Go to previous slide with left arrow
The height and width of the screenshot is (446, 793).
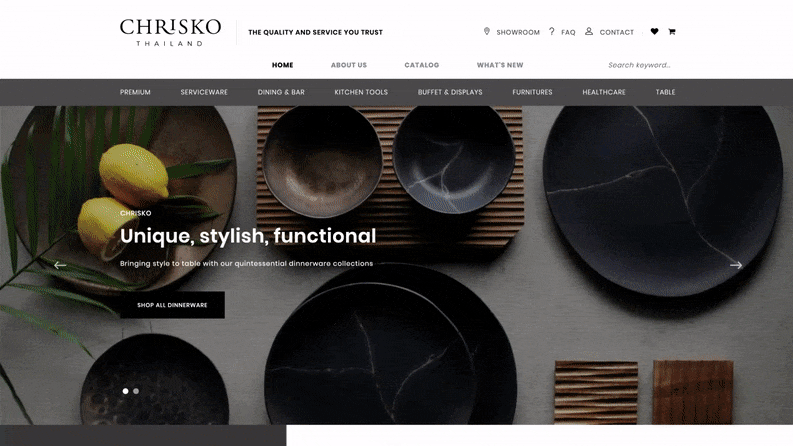[x=60, y=265]
